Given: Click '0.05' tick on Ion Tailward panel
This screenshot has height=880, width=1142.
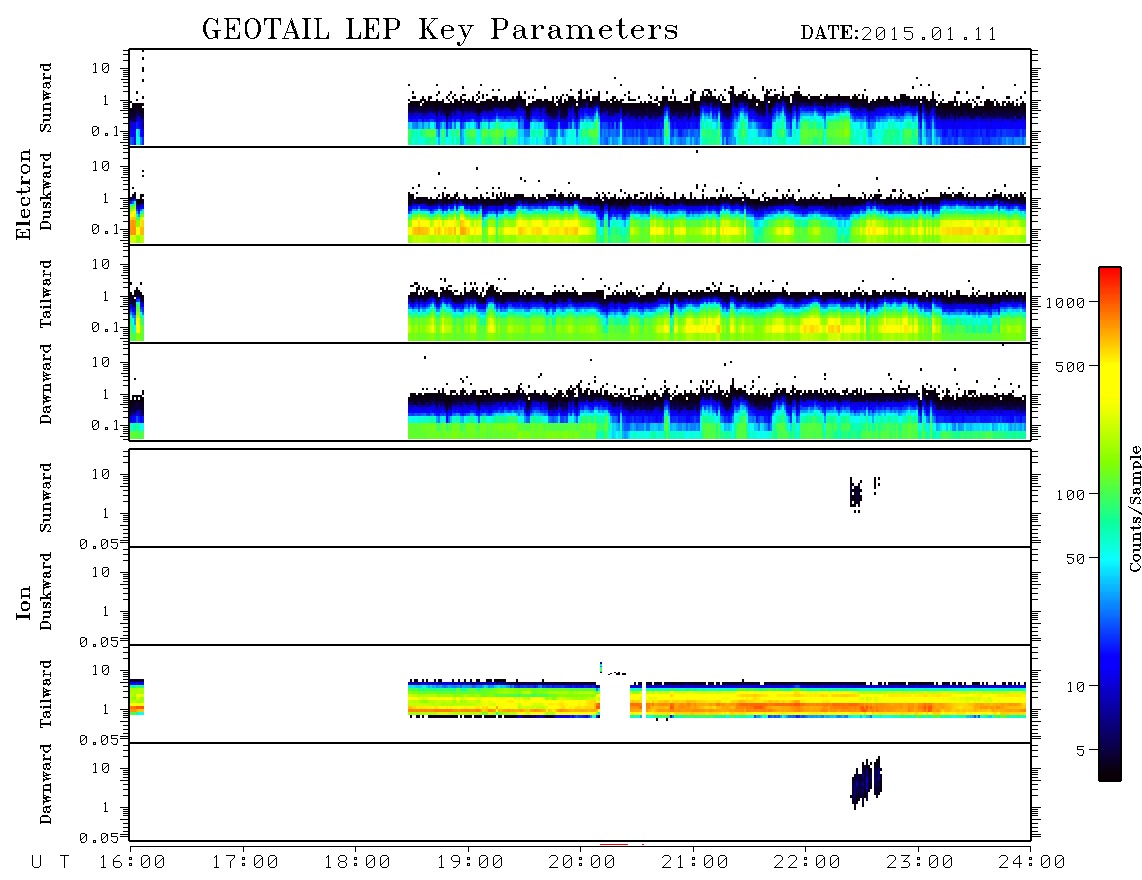Looking at the screenshot, I should click(98, 740).
